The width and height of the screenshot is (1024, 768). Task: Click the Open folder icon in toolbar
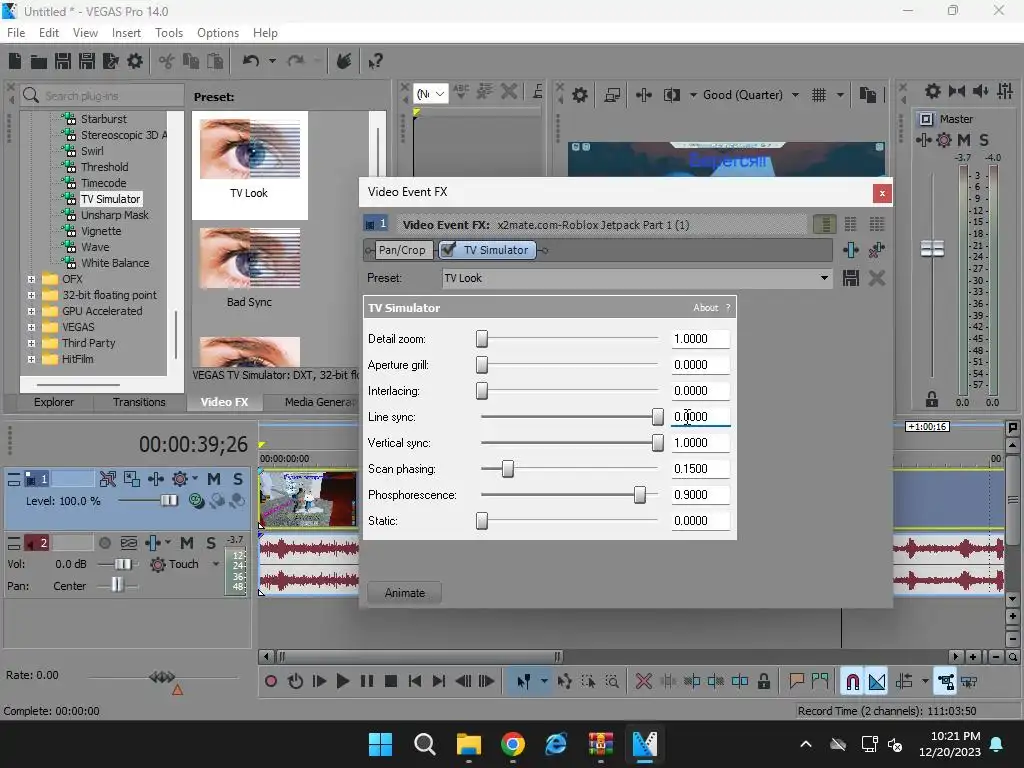click(39, 61)
